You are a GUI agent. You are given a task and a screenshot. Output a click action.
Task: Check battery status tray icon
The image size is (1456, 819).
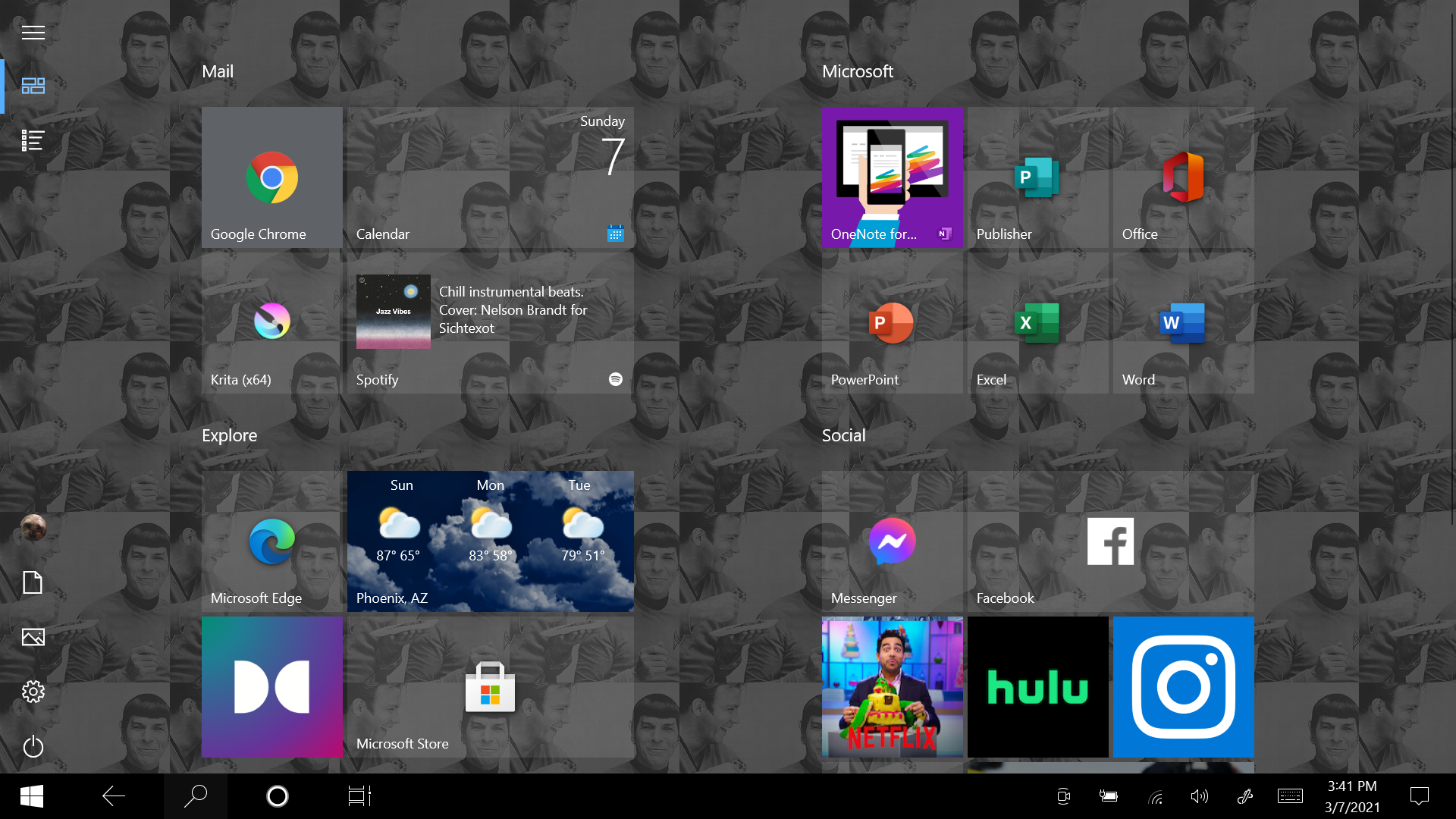point(1109,796)
